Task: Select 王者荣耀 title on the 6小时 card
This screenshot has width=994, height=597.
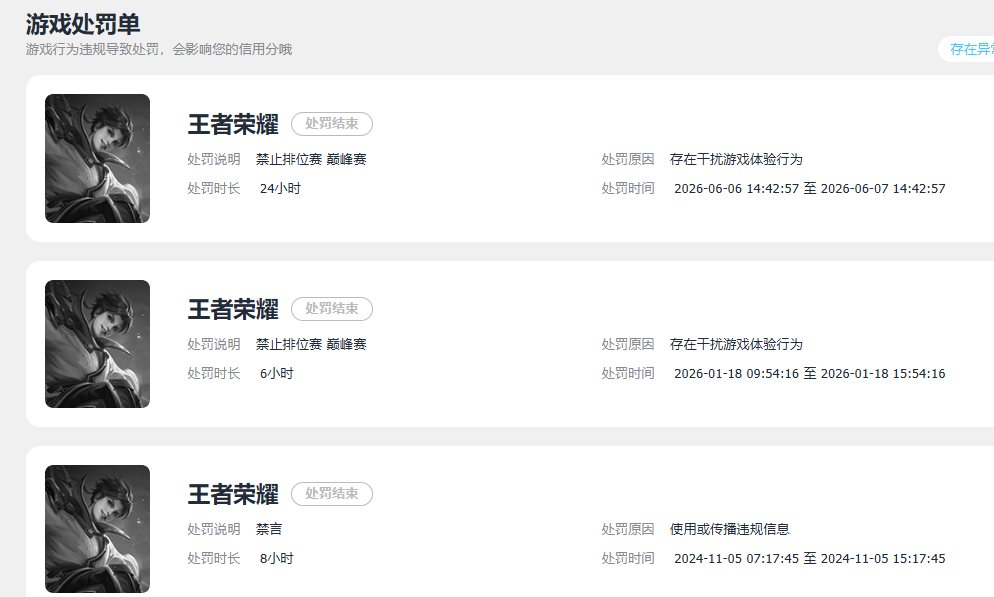Action: (233, 309)
